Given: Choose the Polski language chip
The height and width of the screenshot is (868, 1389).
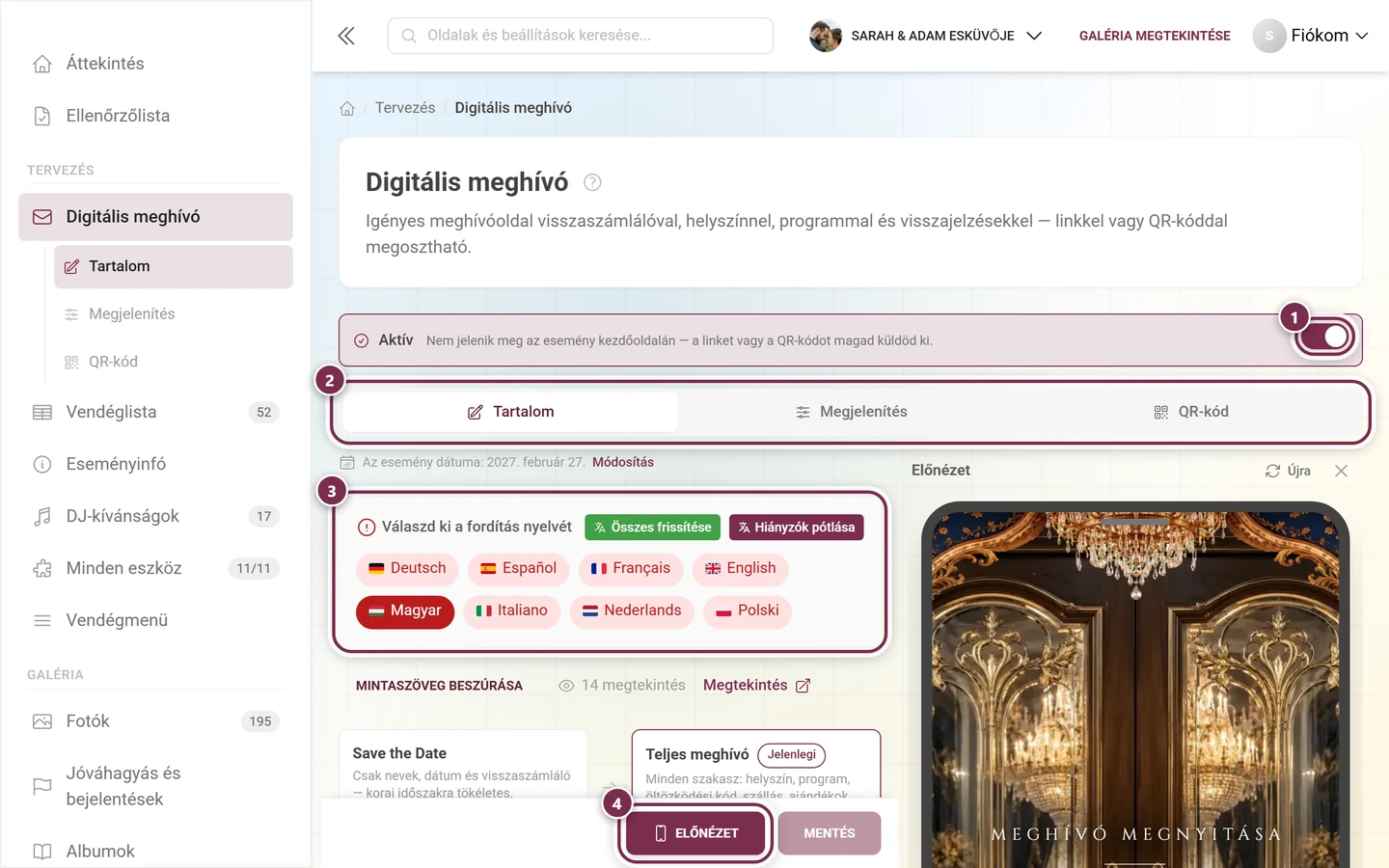Looking at the screenshot, I should (748, 611).
